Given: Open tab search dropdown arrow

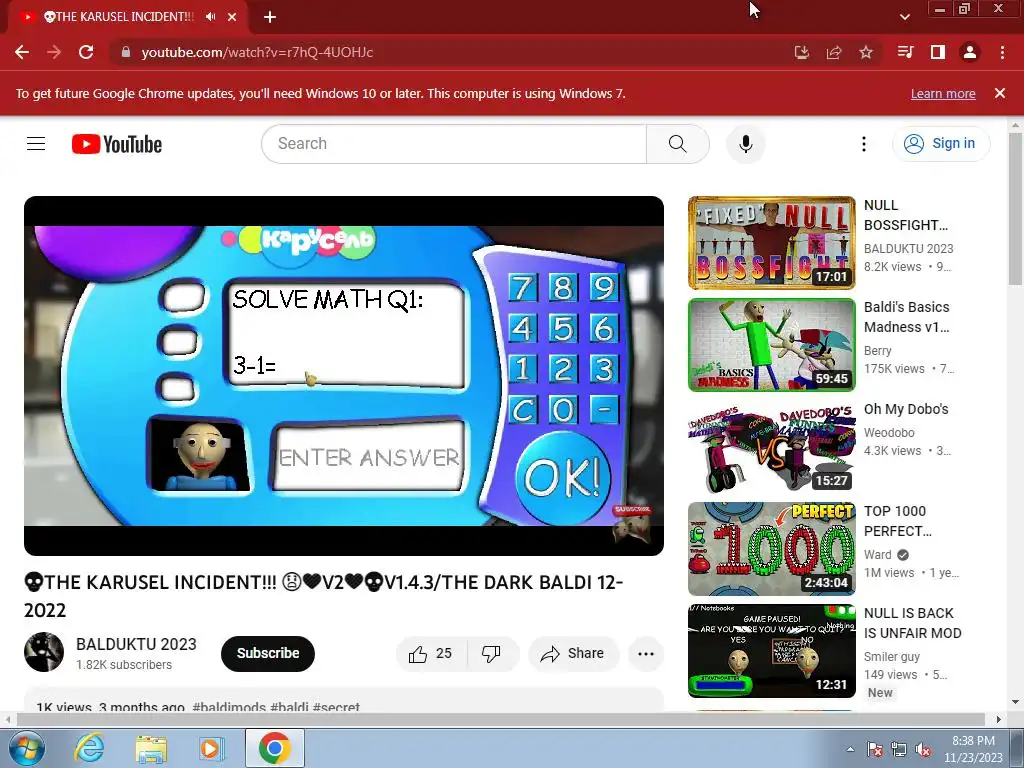Looking at the screenshot, I should [904, 17].
